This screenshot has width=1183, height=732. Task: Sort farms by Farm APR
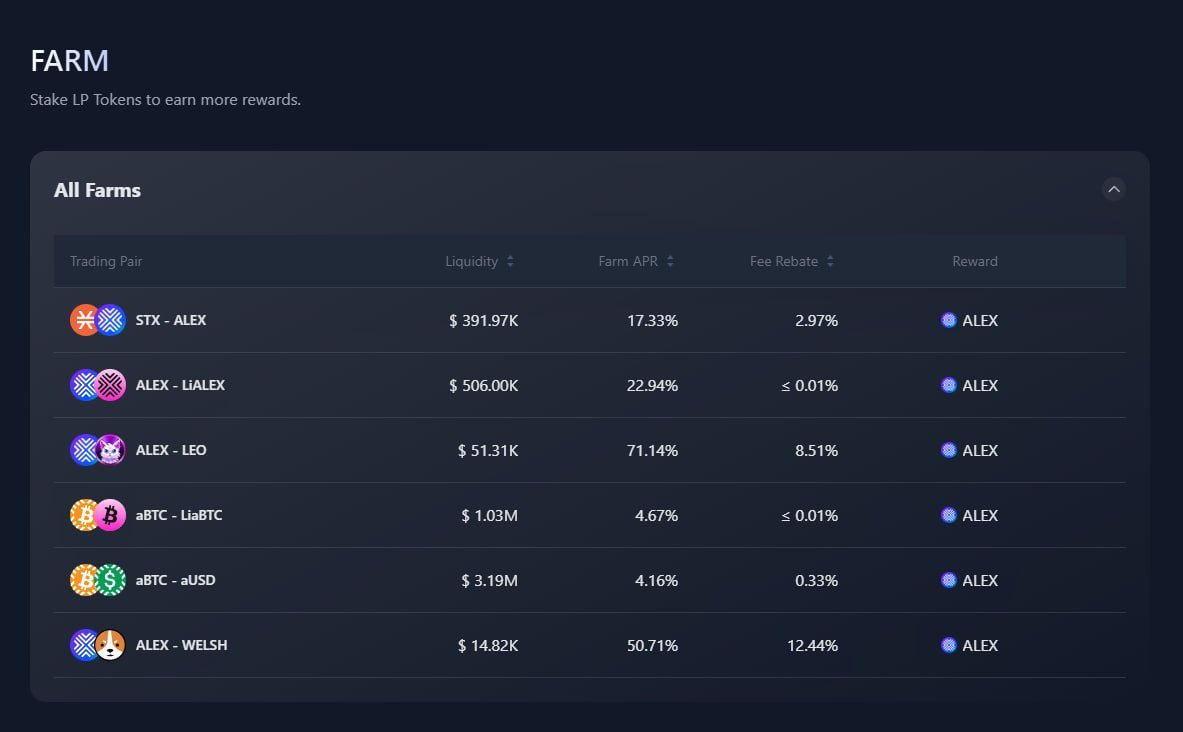pos(636,261)
